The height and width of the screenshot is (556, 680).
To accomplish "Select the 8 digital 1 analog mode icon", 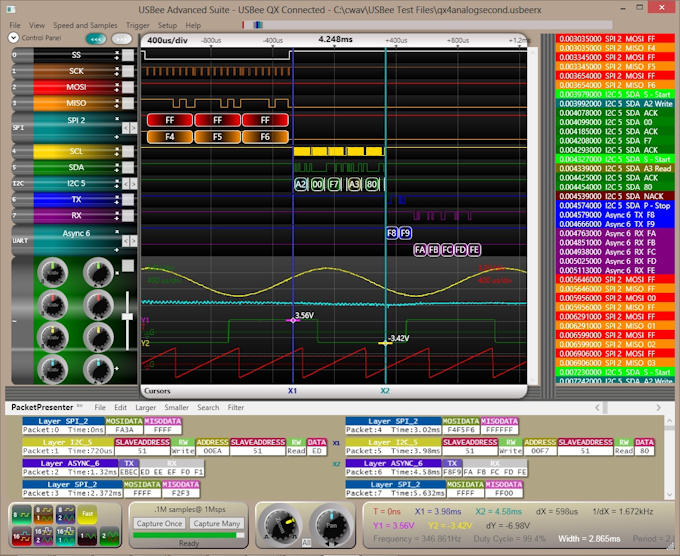I will pyautogui.click(x=43, y=514).
